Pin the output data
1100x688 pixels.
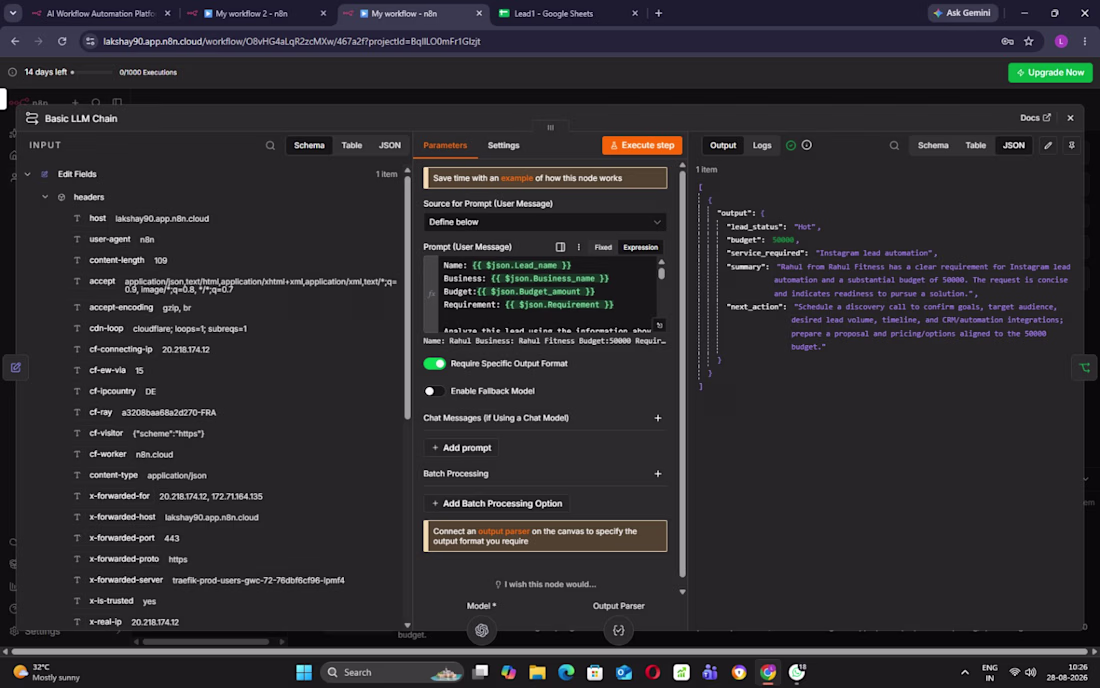pos(1071,145)
